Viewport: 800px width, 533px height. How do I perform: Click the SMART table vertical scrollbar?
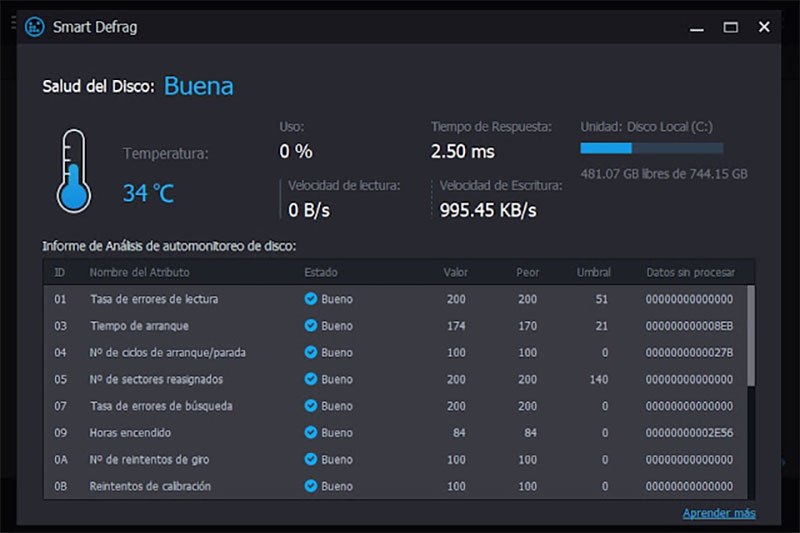751,336
